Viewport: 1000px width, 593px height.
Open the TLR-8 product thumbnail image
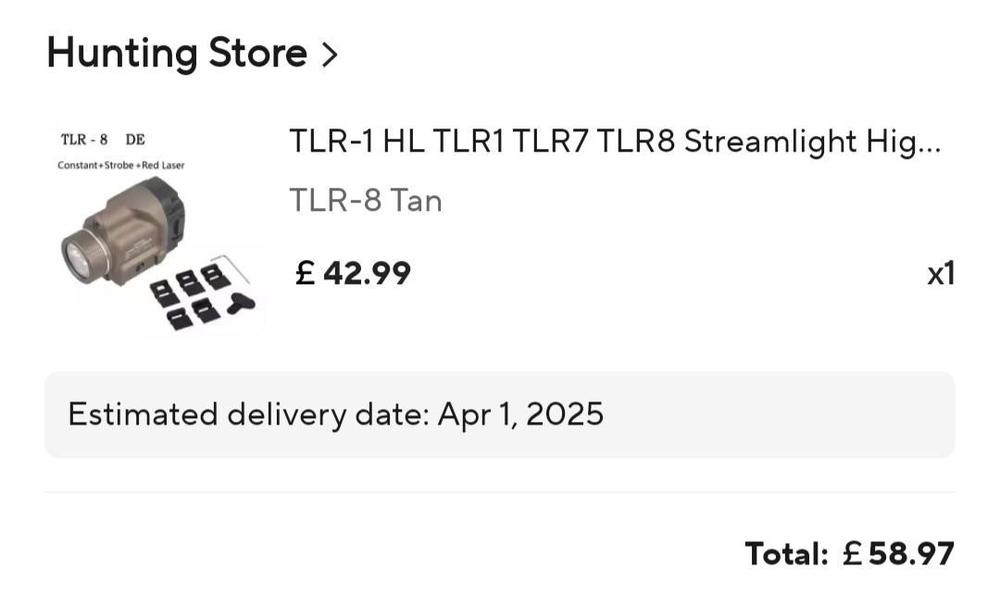(x=158, y=232)
